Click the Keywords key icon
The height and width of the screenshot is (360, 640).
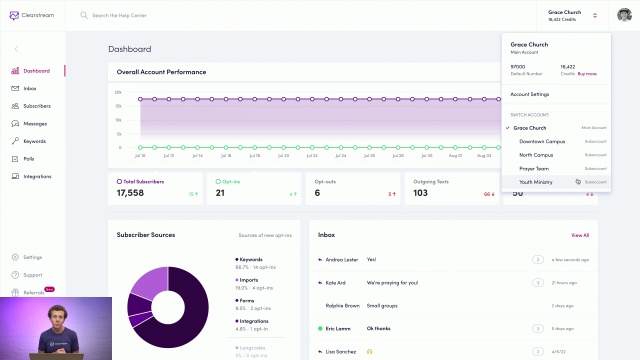(15, 141)
